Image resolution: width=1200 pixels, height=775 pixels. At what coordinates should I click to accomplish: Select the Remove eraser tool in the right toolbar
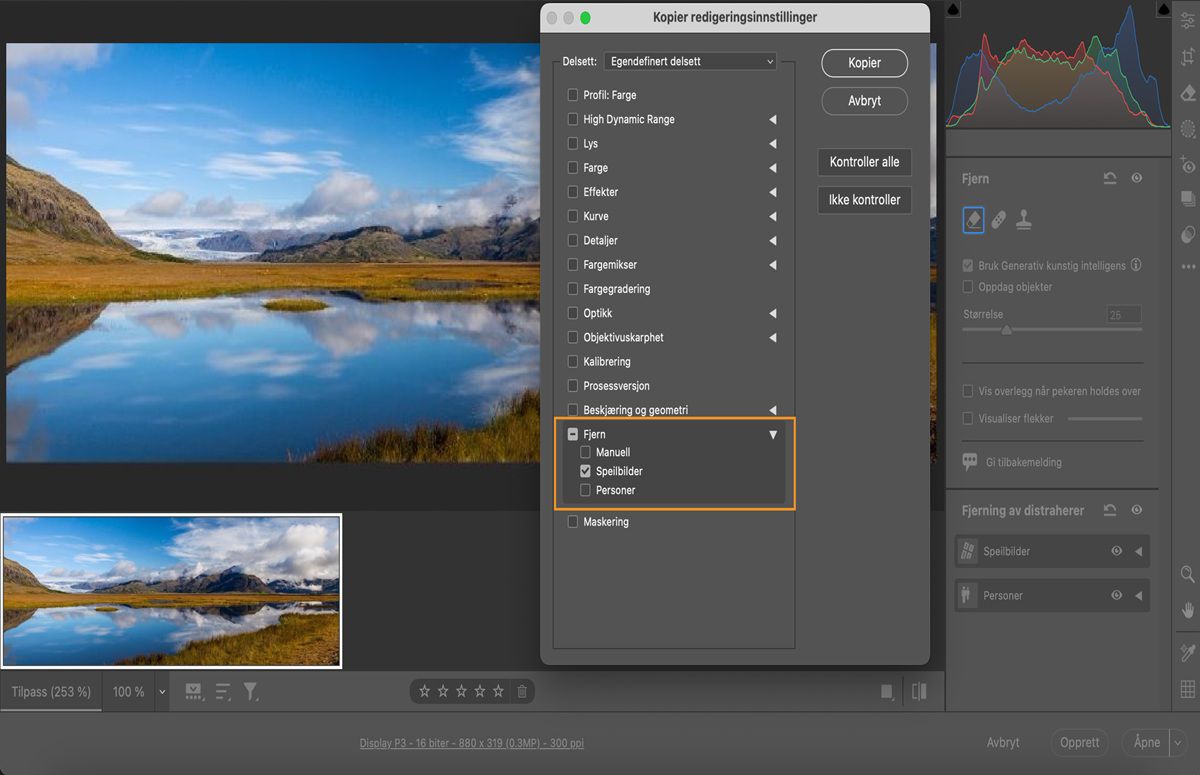[1188, 93]
